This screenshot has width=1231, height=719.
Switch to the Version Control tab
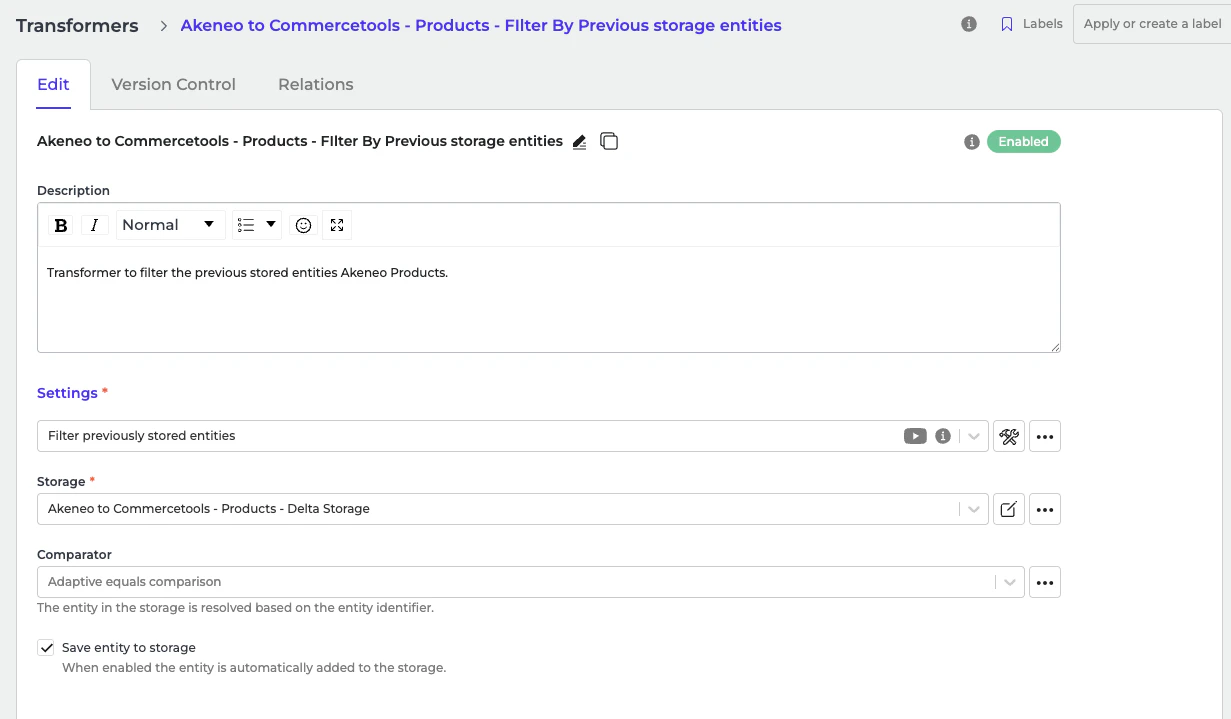point(174,84)
